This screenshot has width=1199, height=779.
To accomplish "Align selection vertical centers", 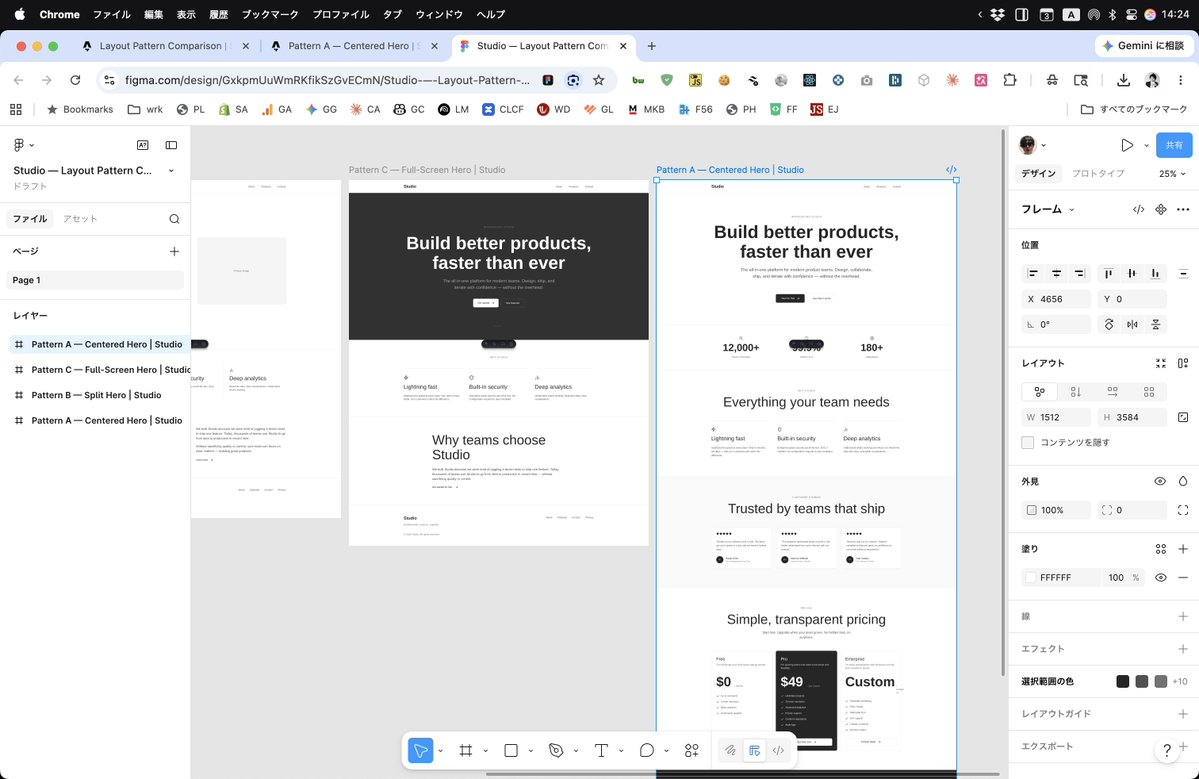I will 1132,273.
